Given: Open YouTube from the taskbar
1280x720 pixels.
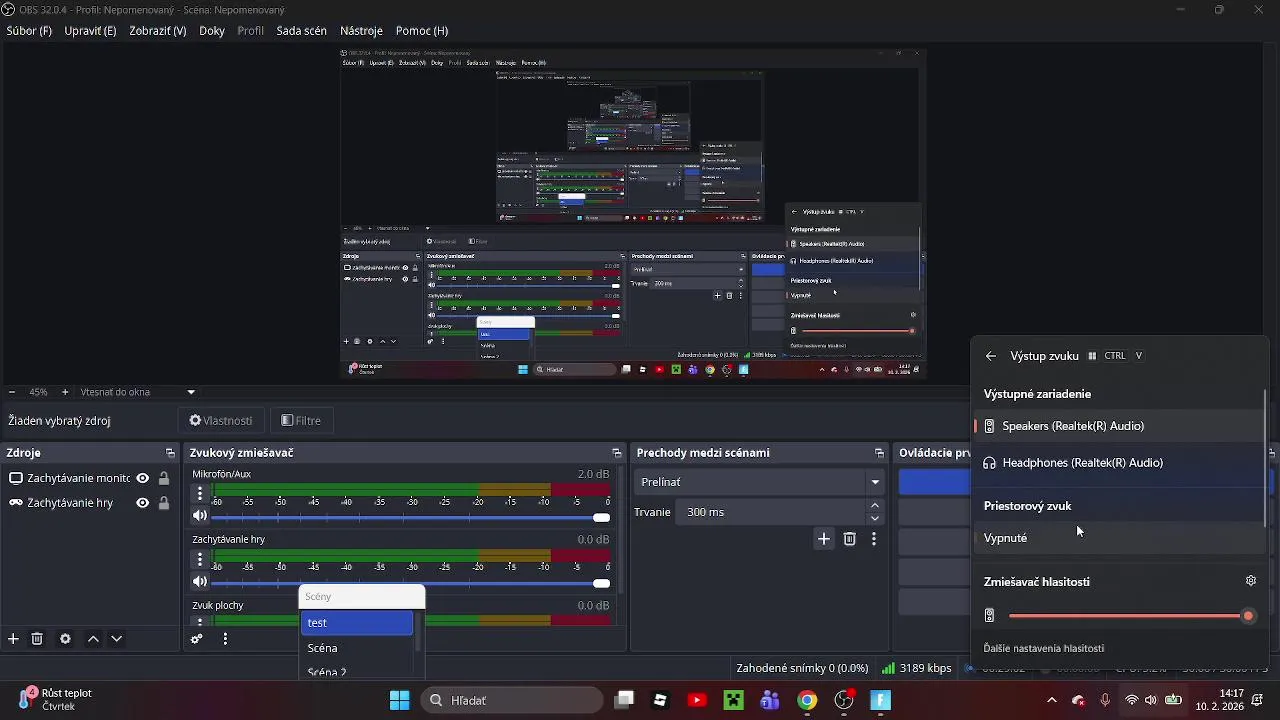Looking at the screenshot, I should click(x=697, y=700).
